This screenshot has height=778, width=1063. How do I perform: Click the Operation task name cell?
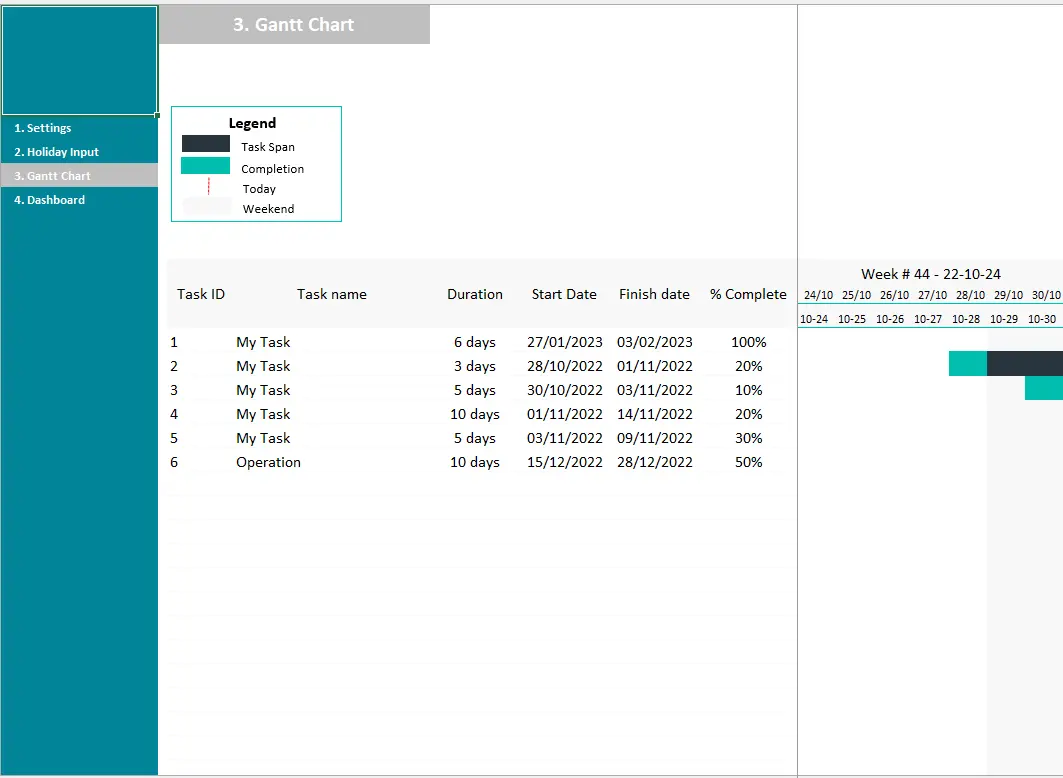coord(268,462)
